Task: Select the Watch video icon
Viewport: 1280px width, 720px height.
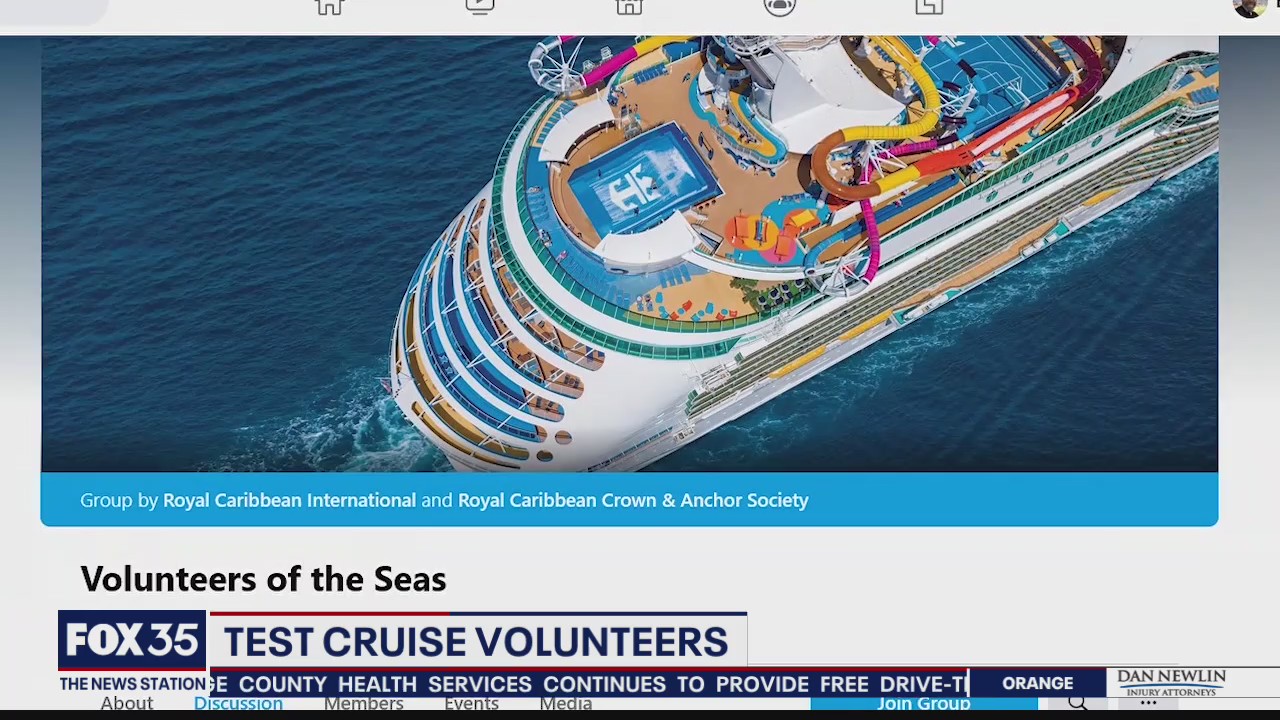Action: click(479, 8)
